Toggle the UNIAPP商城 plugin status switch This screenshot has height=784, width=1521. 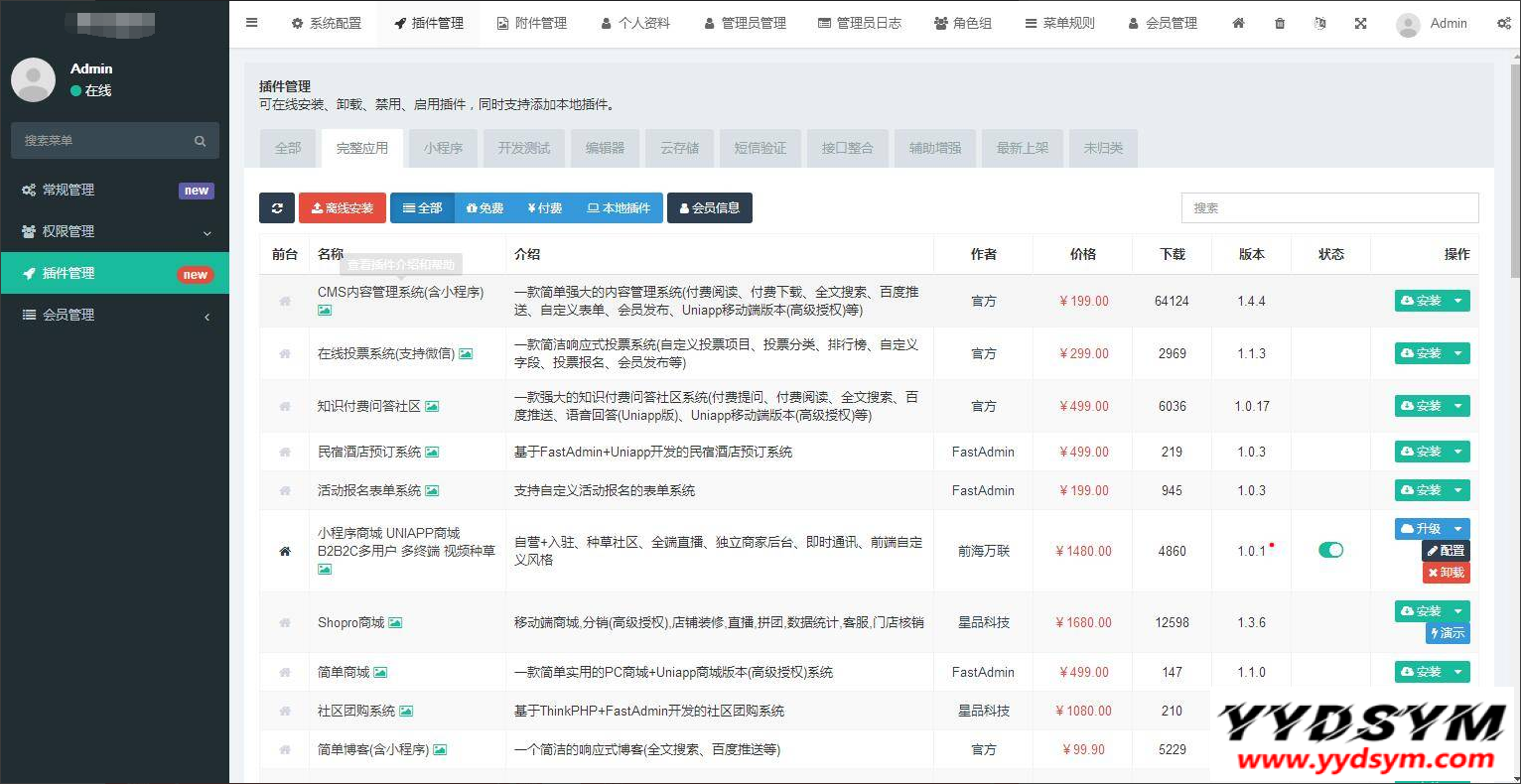tap(1330, 550)
